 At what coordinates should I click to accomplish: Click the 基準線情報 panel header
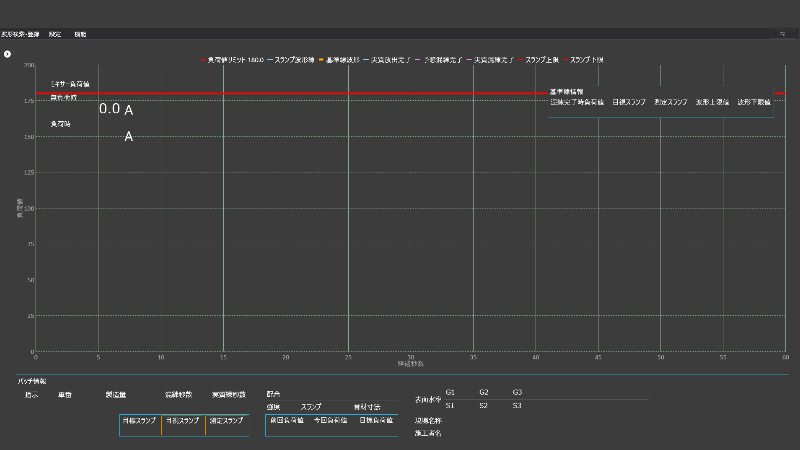pos(566,92)
